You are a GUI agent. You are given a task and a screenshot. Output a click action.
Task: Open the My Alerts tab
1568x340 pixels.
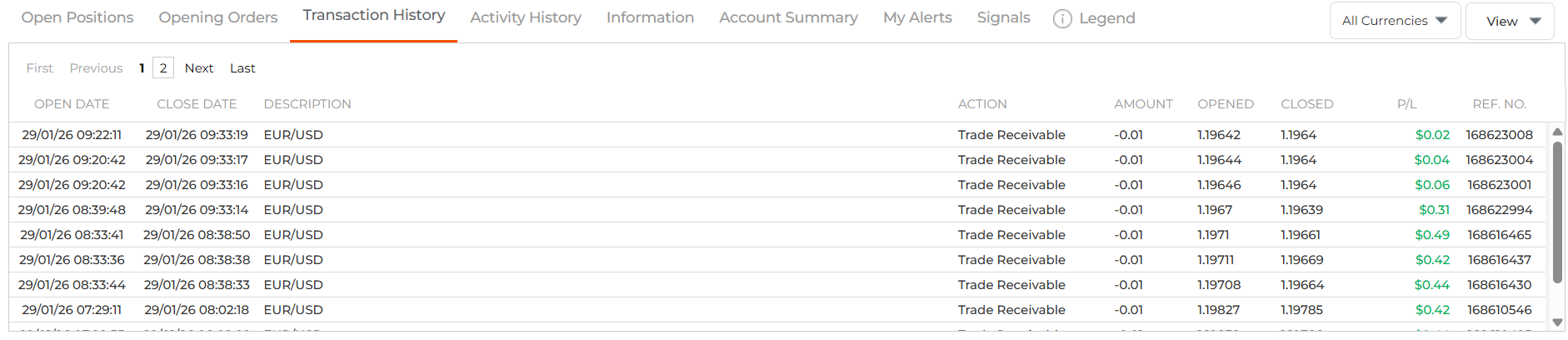tap(917, 17)
